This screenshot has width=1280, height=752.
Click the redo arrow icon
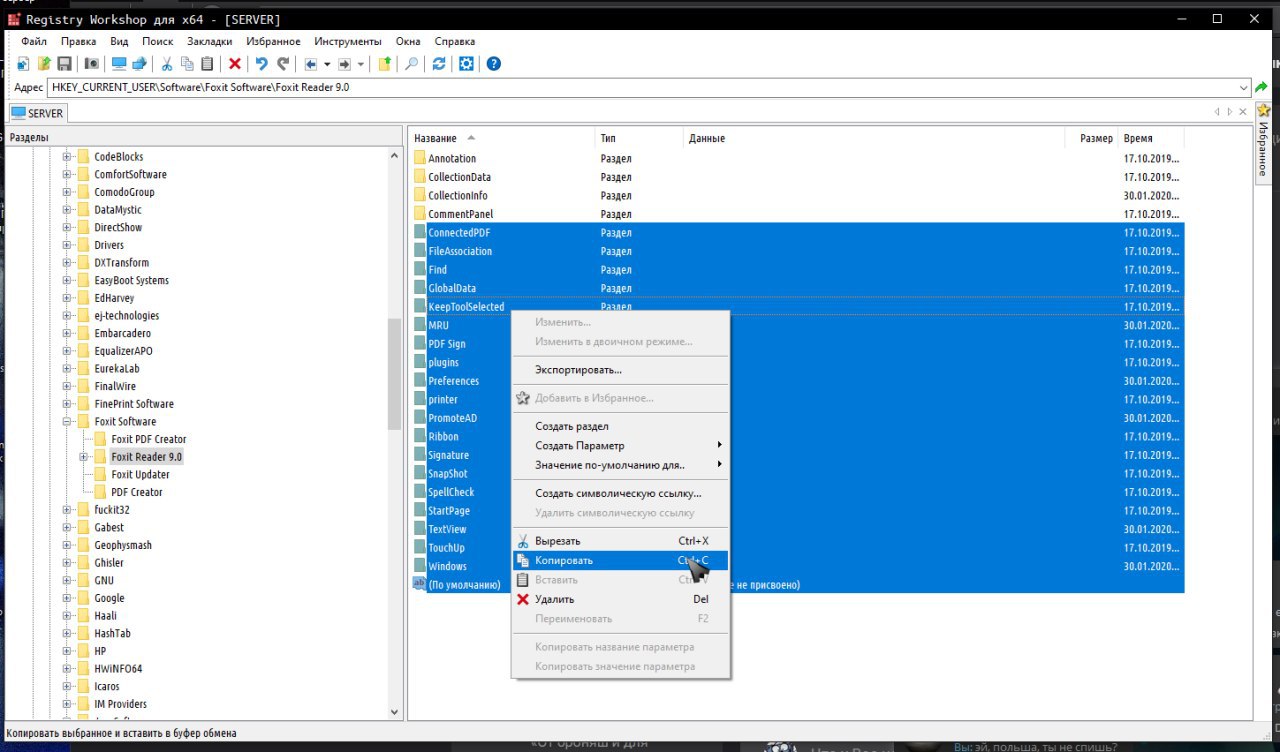coord(283,64)
